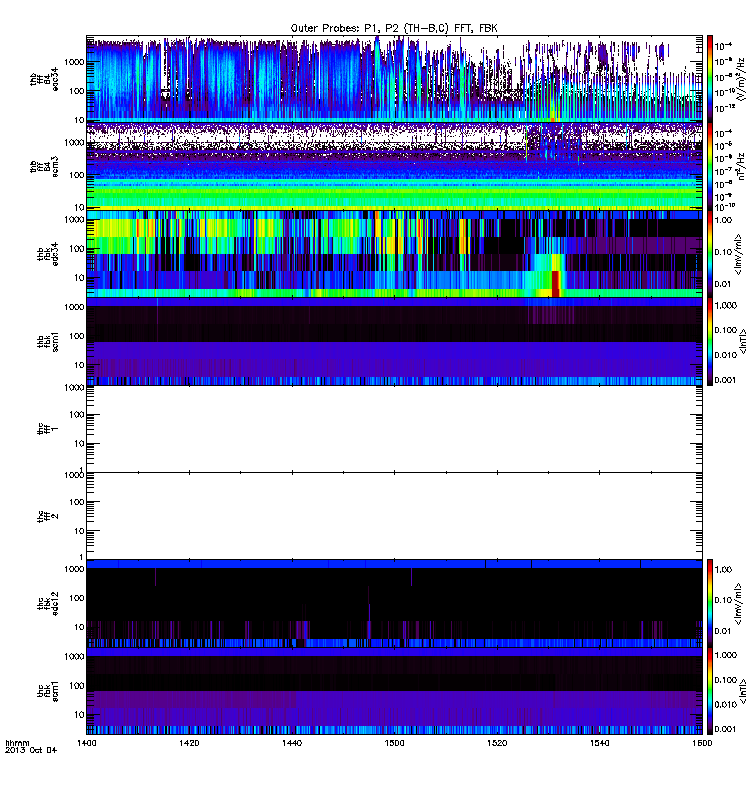Click the 1600 time axis label

[x=702, y=743]
